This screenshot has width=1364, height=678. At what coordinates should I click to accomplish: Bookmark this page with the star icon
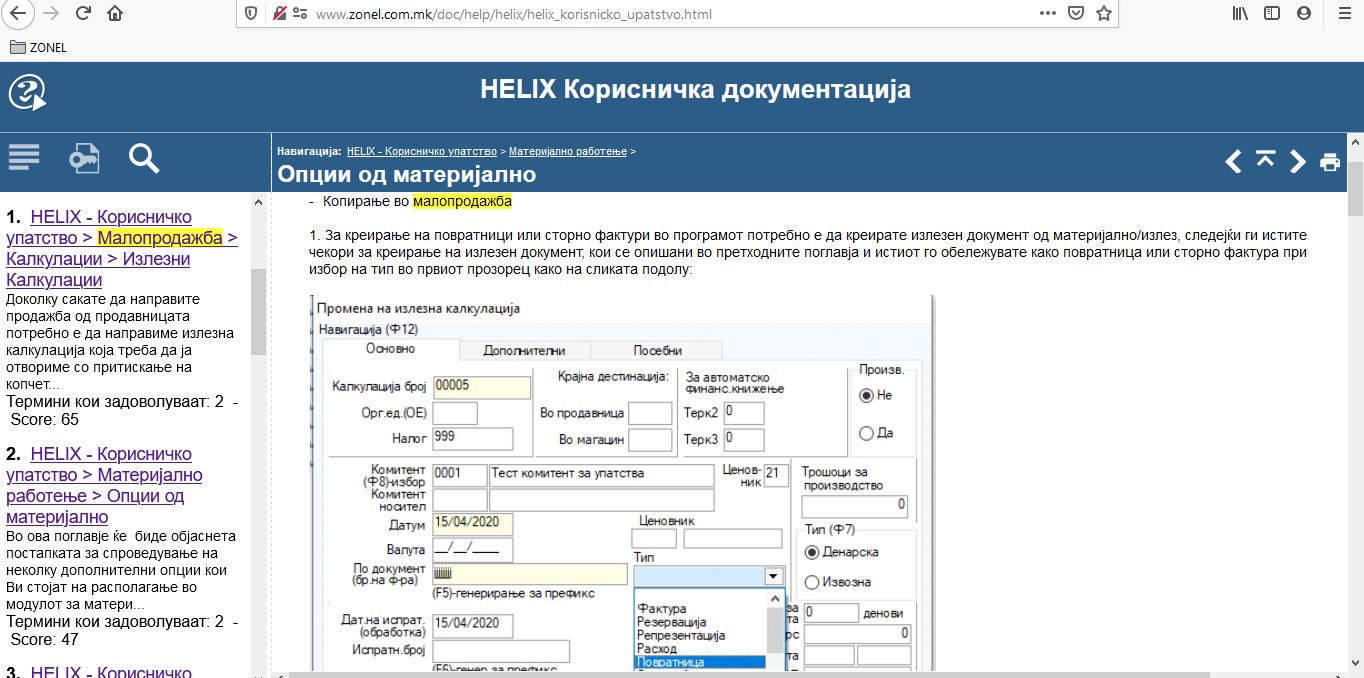(x=1103, y=14)
